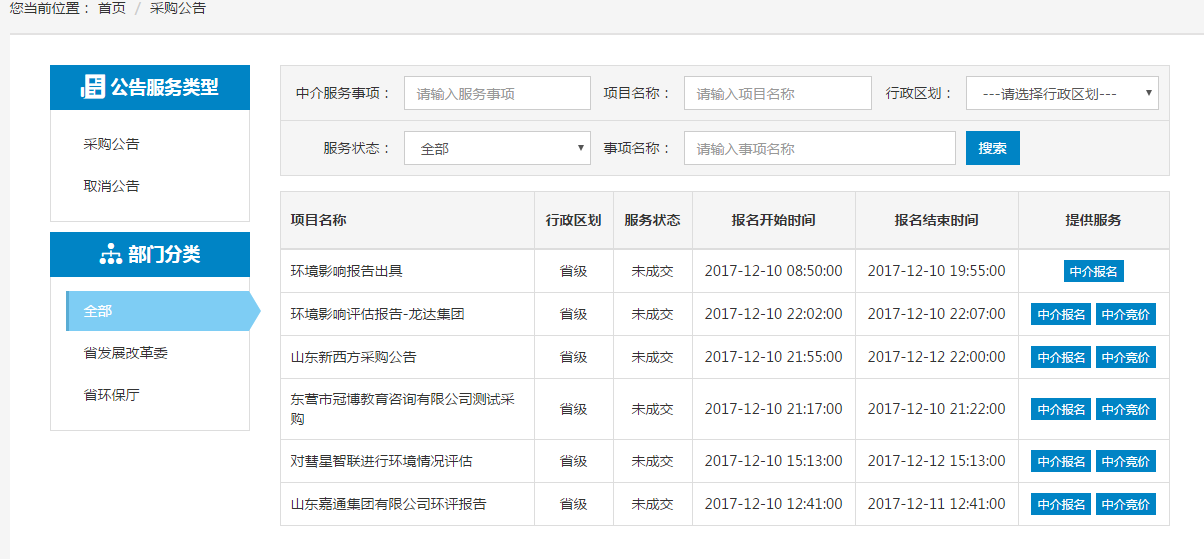Open project 山东嘉通集团有限公司环评报告

point(388,504)
